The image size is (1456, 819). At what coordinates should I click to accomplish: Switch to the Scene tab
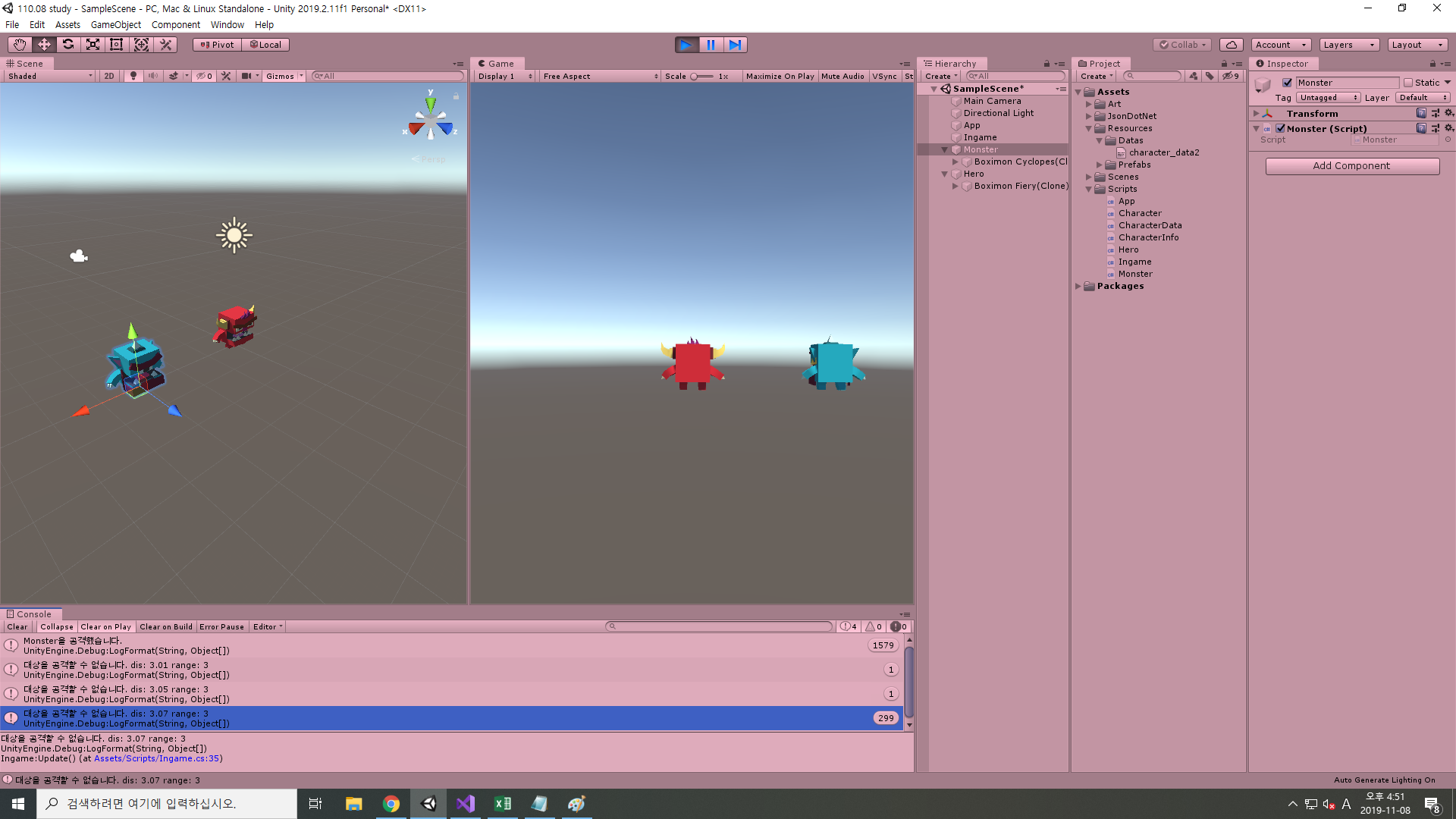click(29, 64)
